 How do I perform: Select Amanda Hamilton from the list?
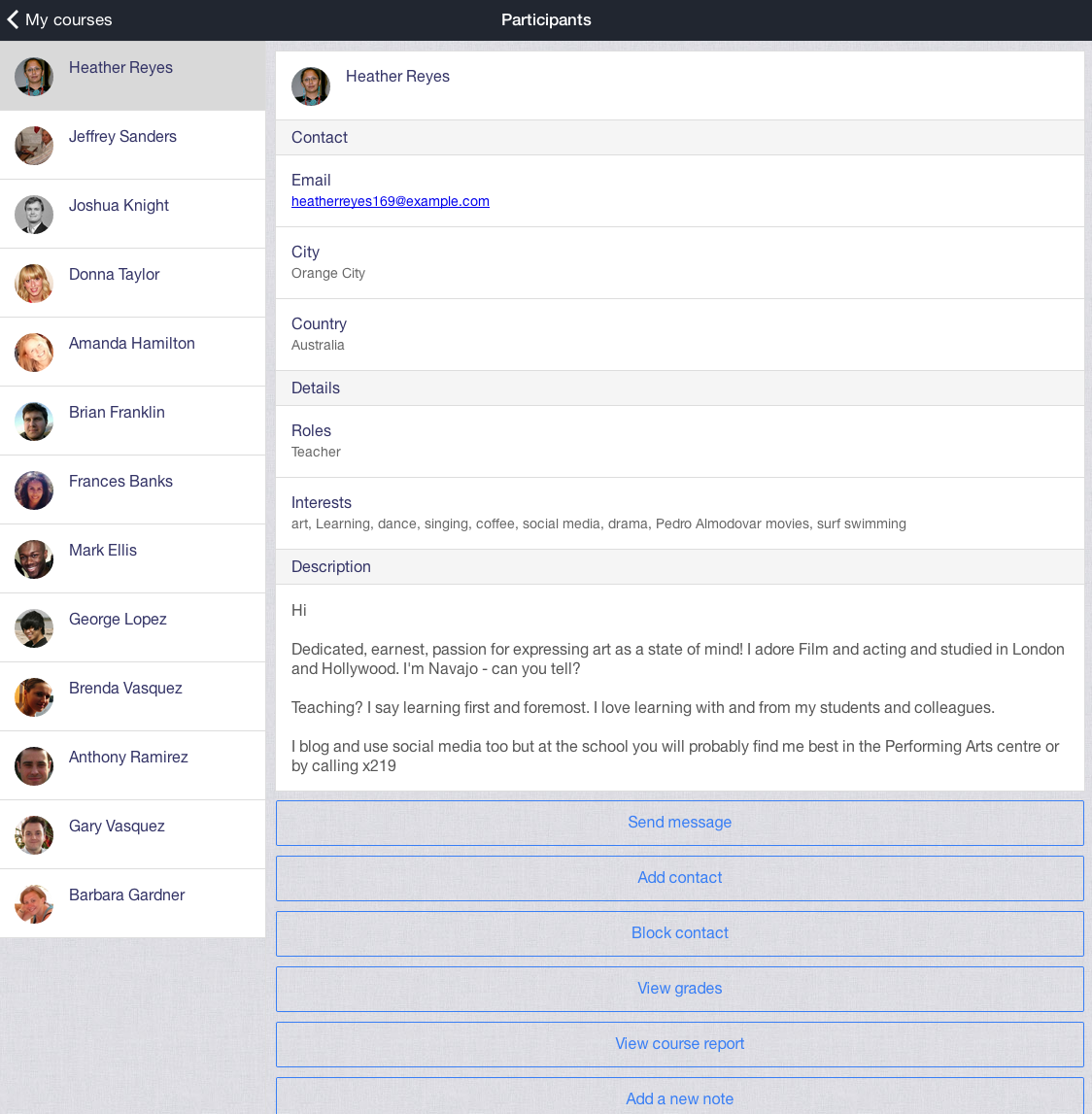133,352
